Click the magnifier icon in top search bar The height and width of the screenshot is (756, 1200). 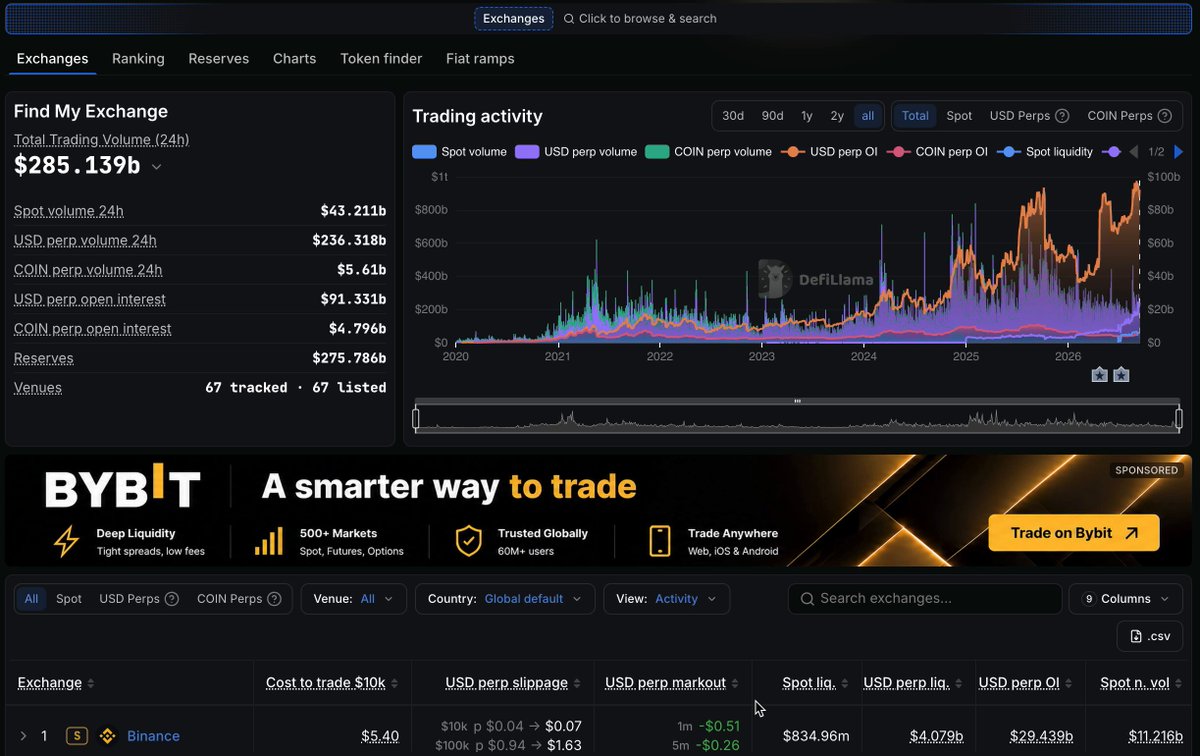[x=569, y=18]
